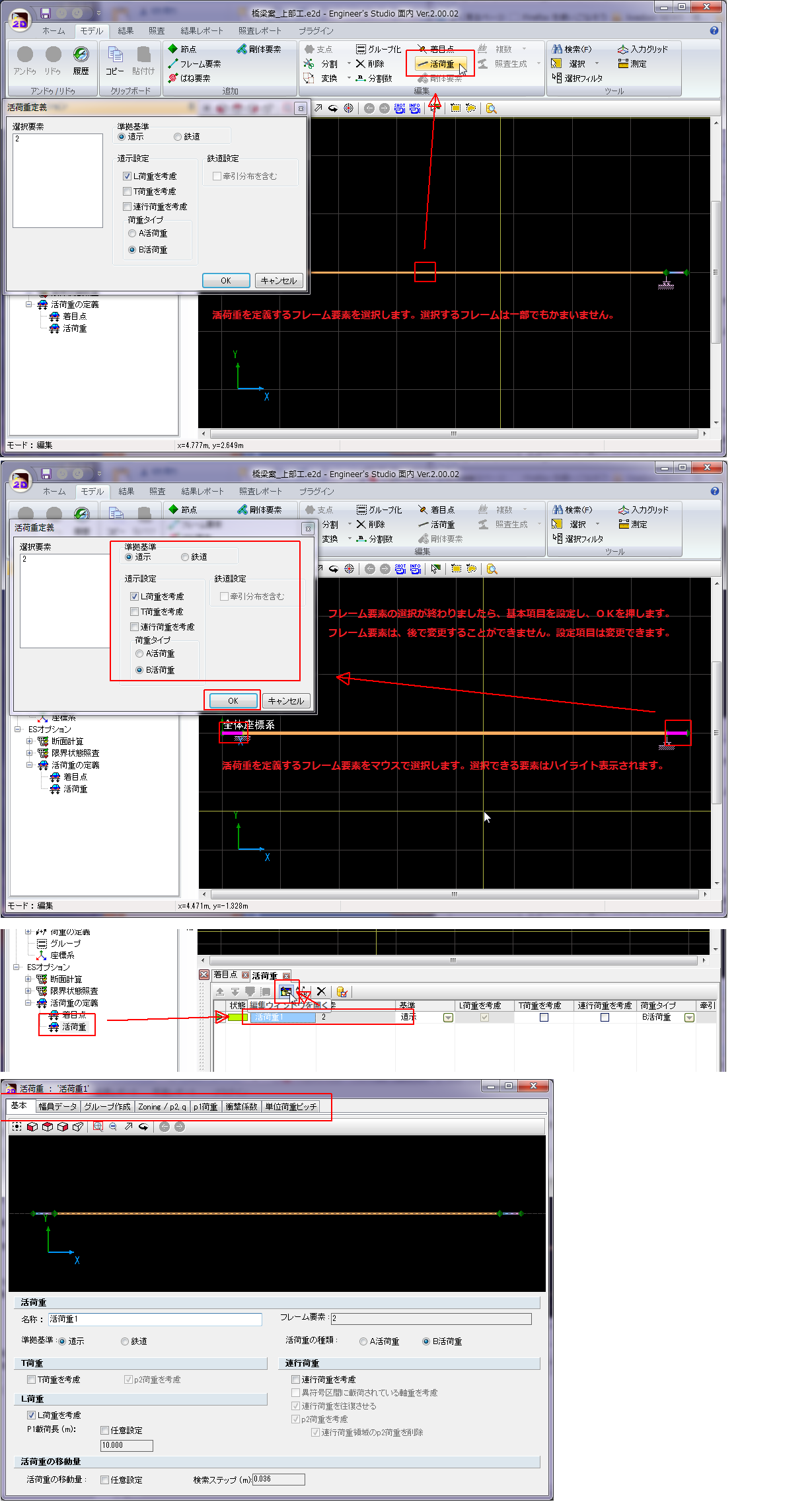Screen dimensions: 812x1504
Task: Enable T荷重を考慮 in the 活荷重1 window
Action: 31,1380
